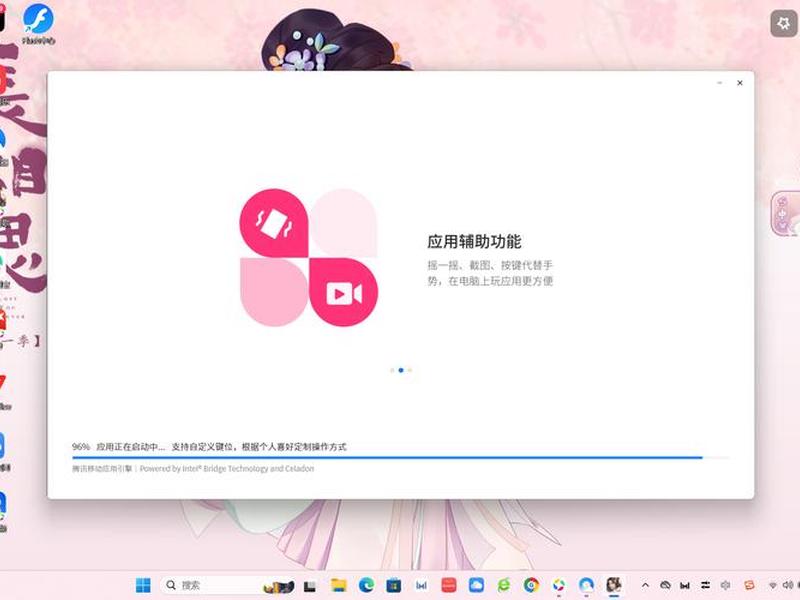Launch Google Chrome from the taskbar
The height and width of the screenshot is (600, 800).
point(531,585)
